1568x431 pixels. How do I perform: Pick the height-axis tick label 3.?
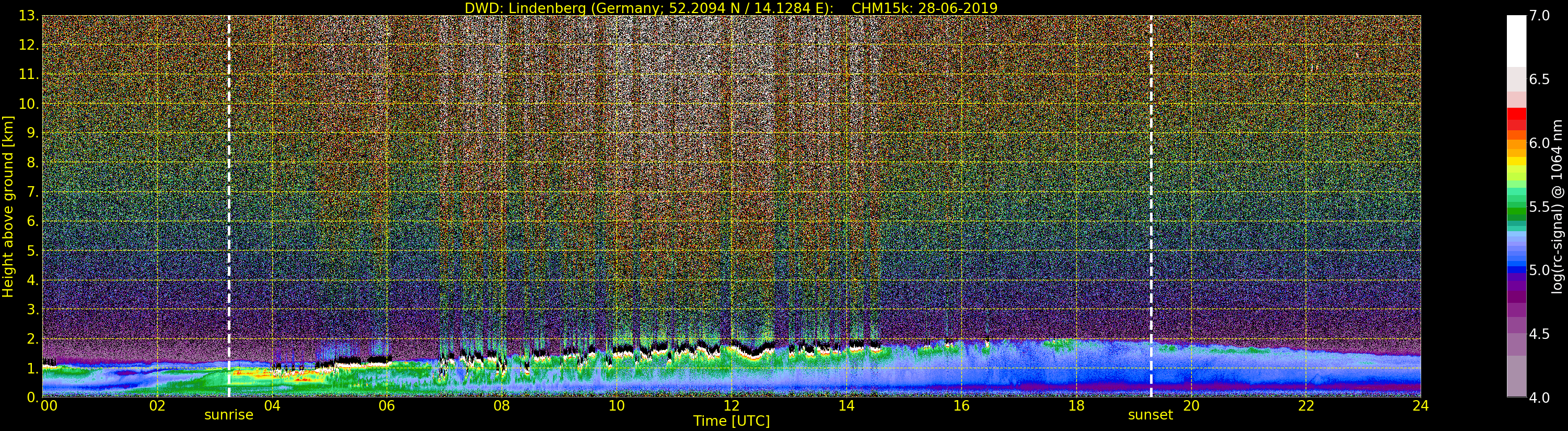click(x=32, y=309)
